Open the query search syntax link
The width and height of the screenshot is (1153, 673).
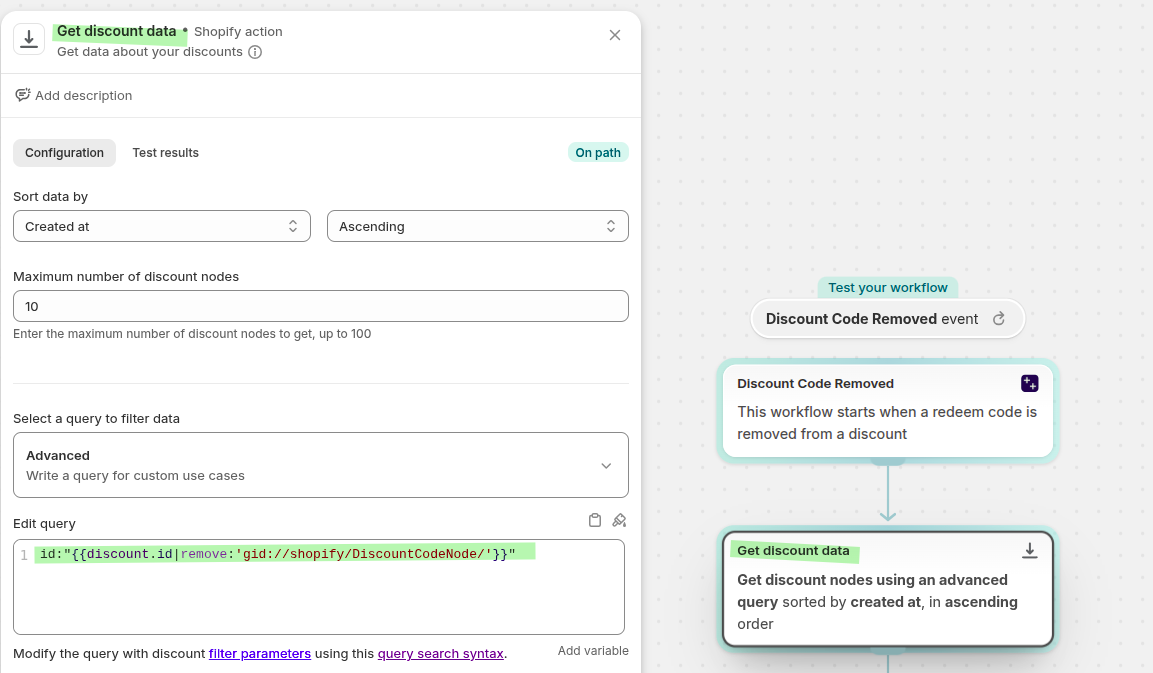440,654
